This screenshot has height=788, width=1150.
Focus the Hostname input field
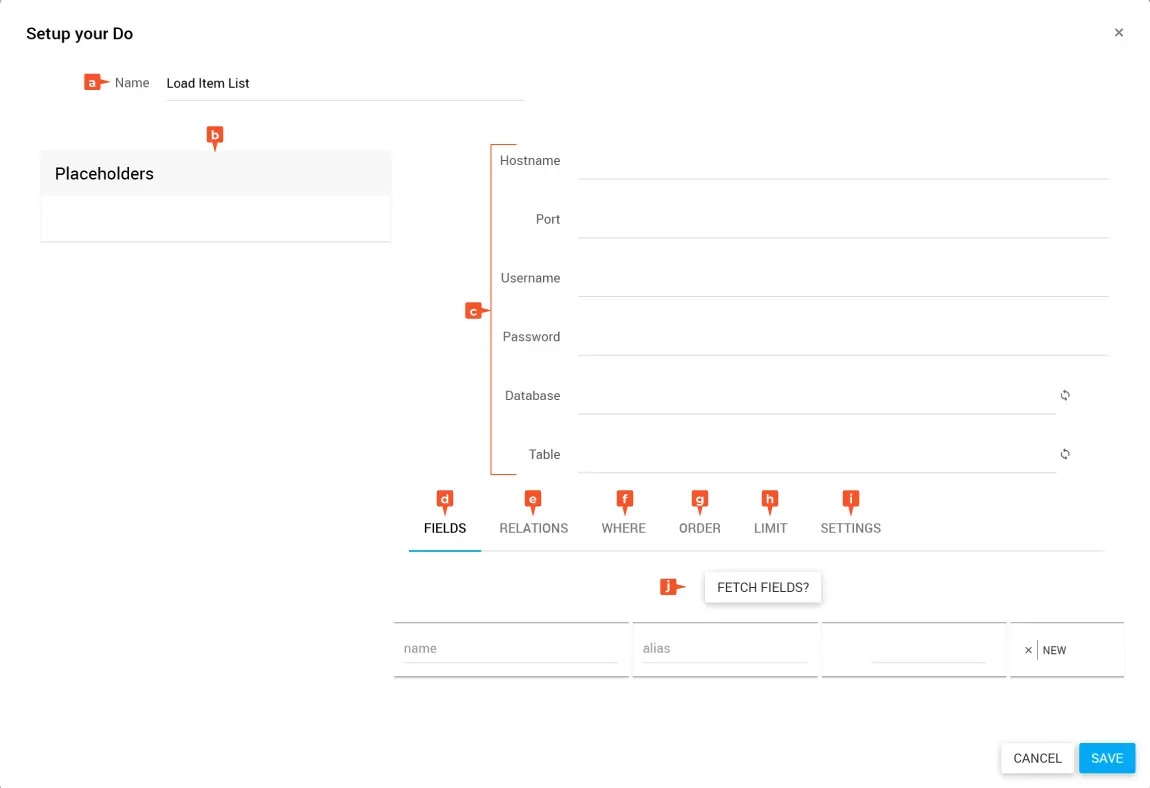[x=842, y=162]
